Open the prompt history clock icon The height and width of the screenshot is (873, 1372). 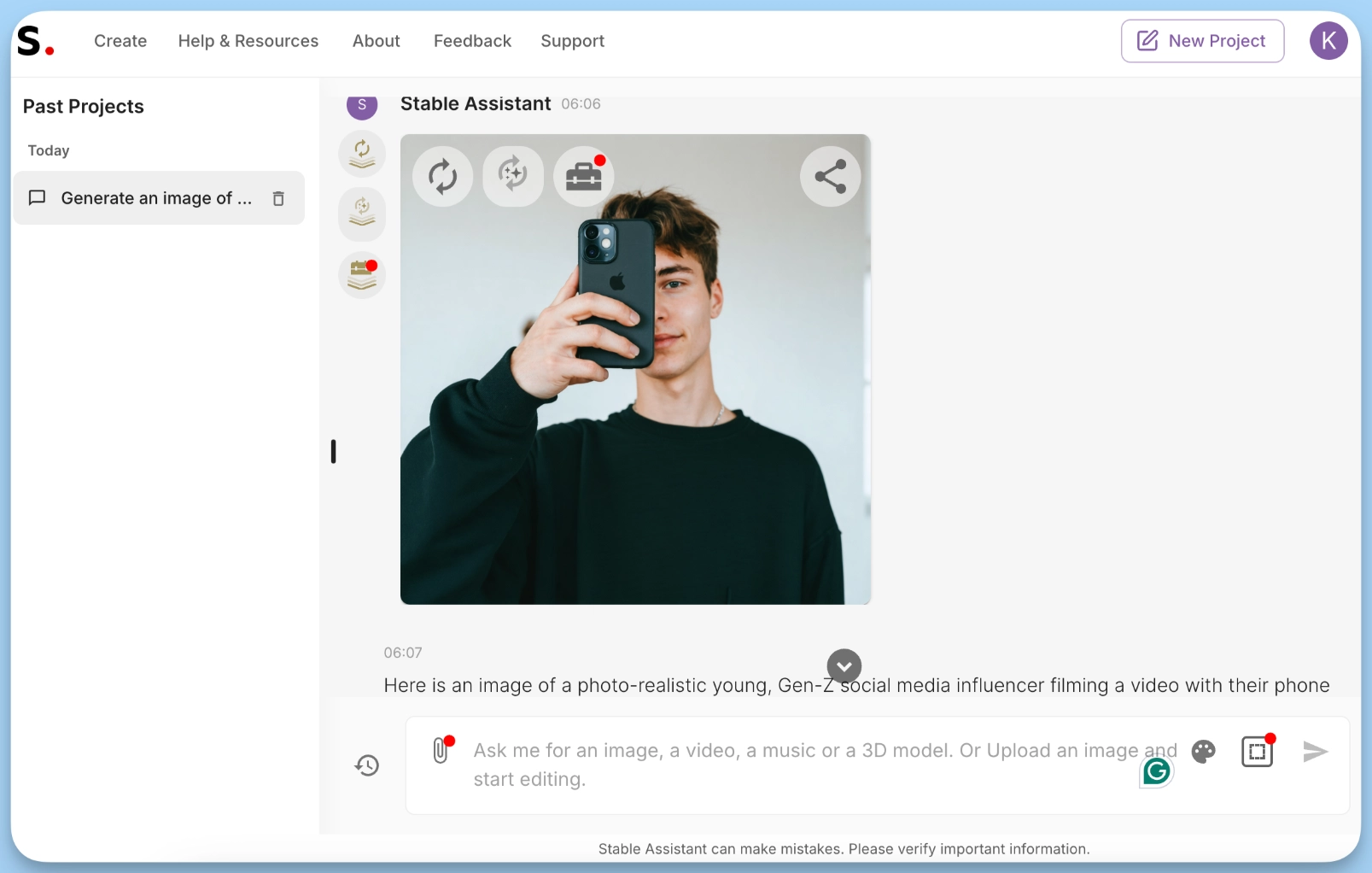click(x=367, y=765)
